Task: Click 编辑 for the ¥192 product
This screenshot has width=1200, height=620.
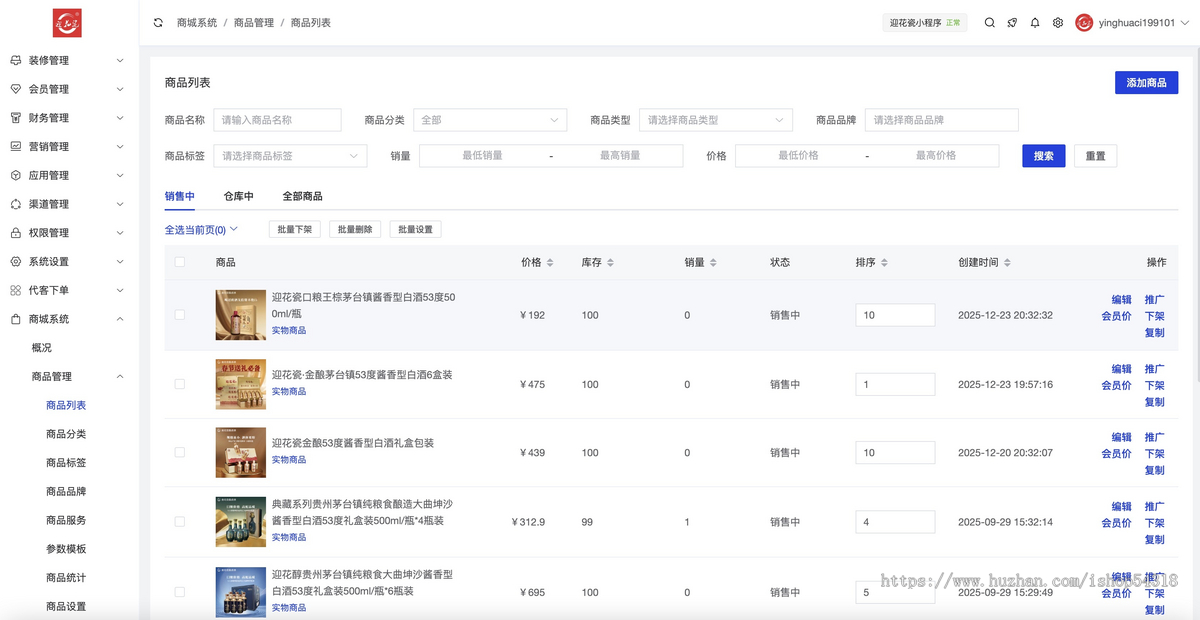Action: coord(1121,299)
